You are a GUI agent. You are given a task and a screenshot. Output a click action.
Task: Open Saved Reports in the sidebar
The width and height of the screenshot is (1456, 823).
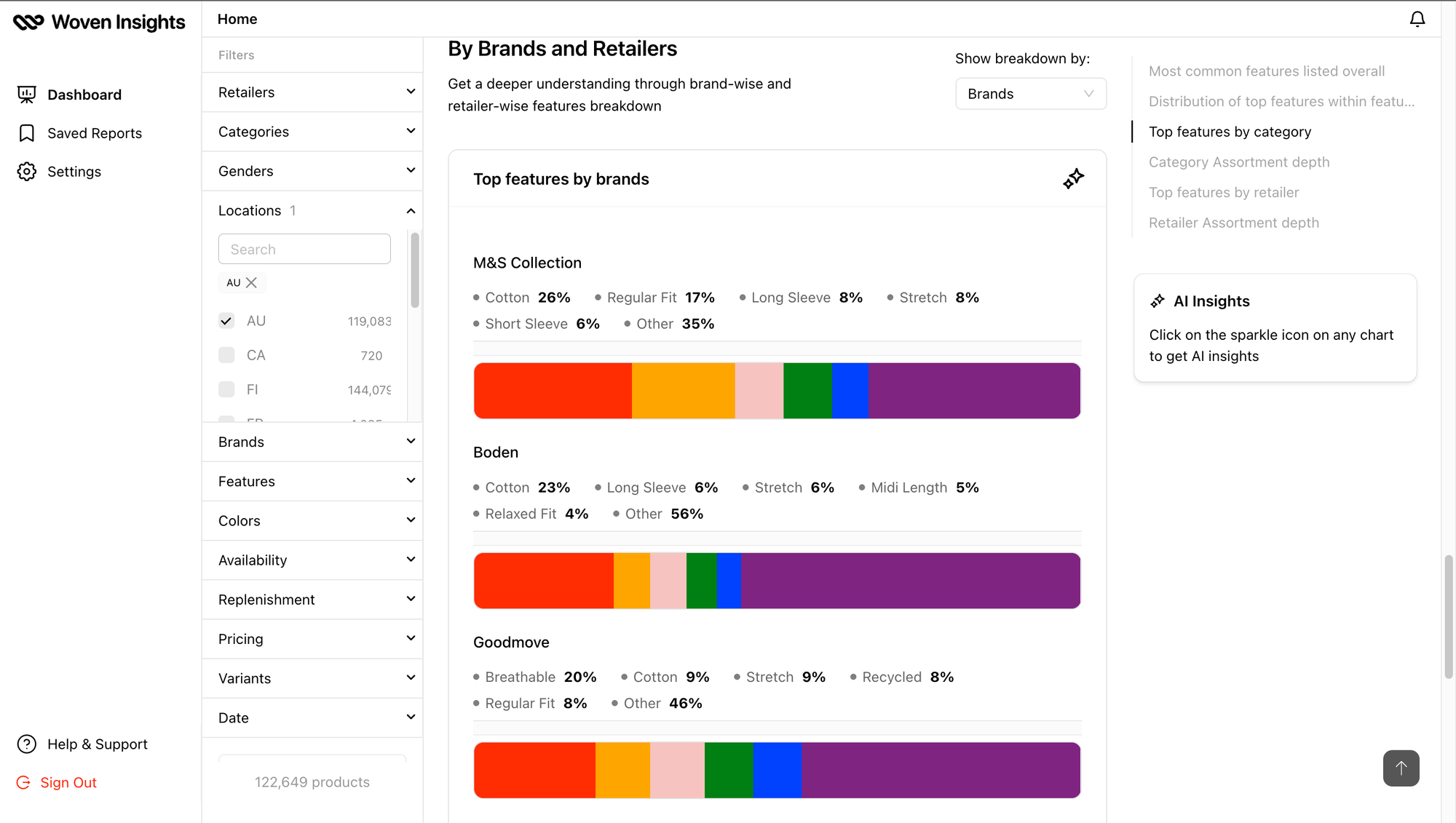(94, 133)
